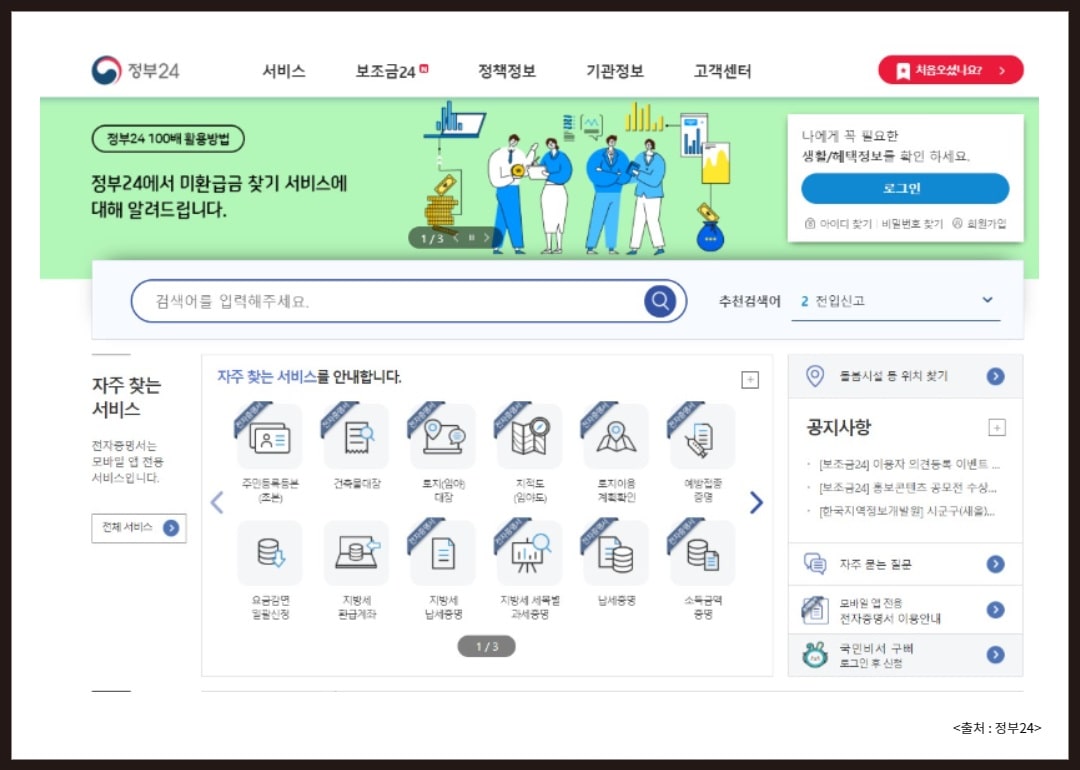Image resolution: width=1080 pixels, height=770 pixels.
Task: Open the 고객센터 menu
Action: point(723,71)
